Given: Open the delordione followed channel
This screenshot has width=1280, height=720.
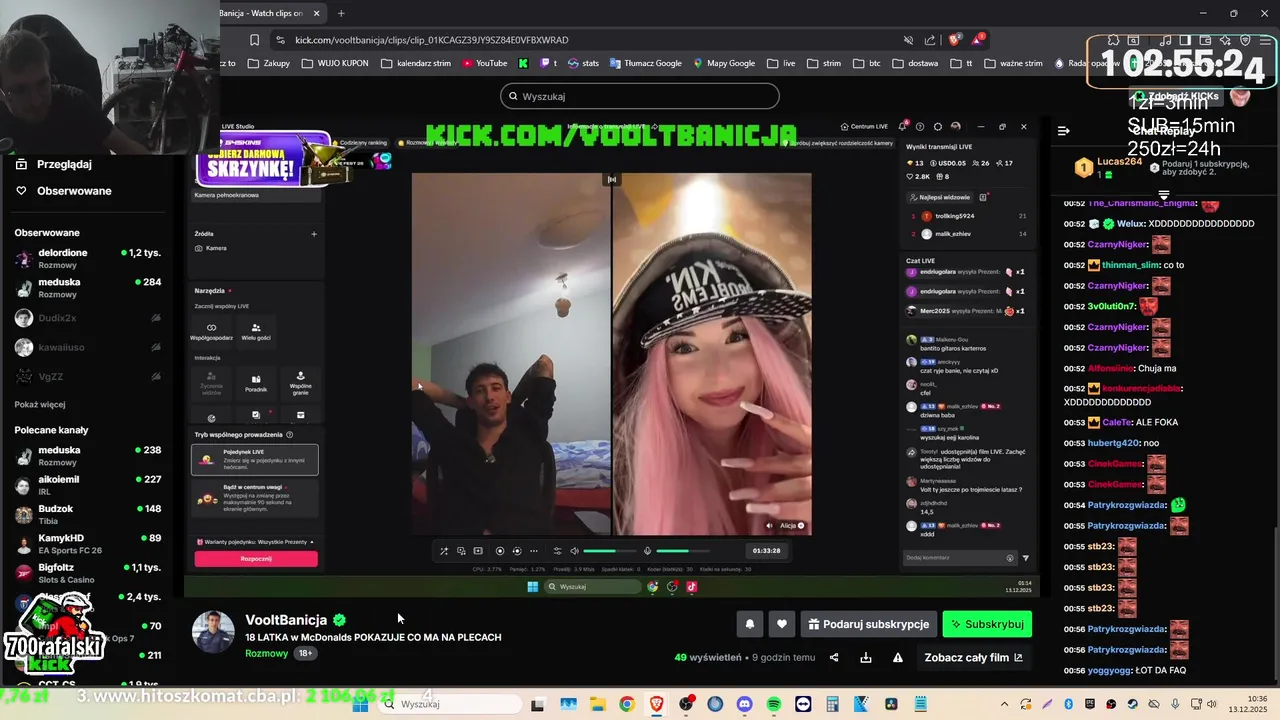Looking at the screenshot, I should pyautogui.click(x=88, y=259).
